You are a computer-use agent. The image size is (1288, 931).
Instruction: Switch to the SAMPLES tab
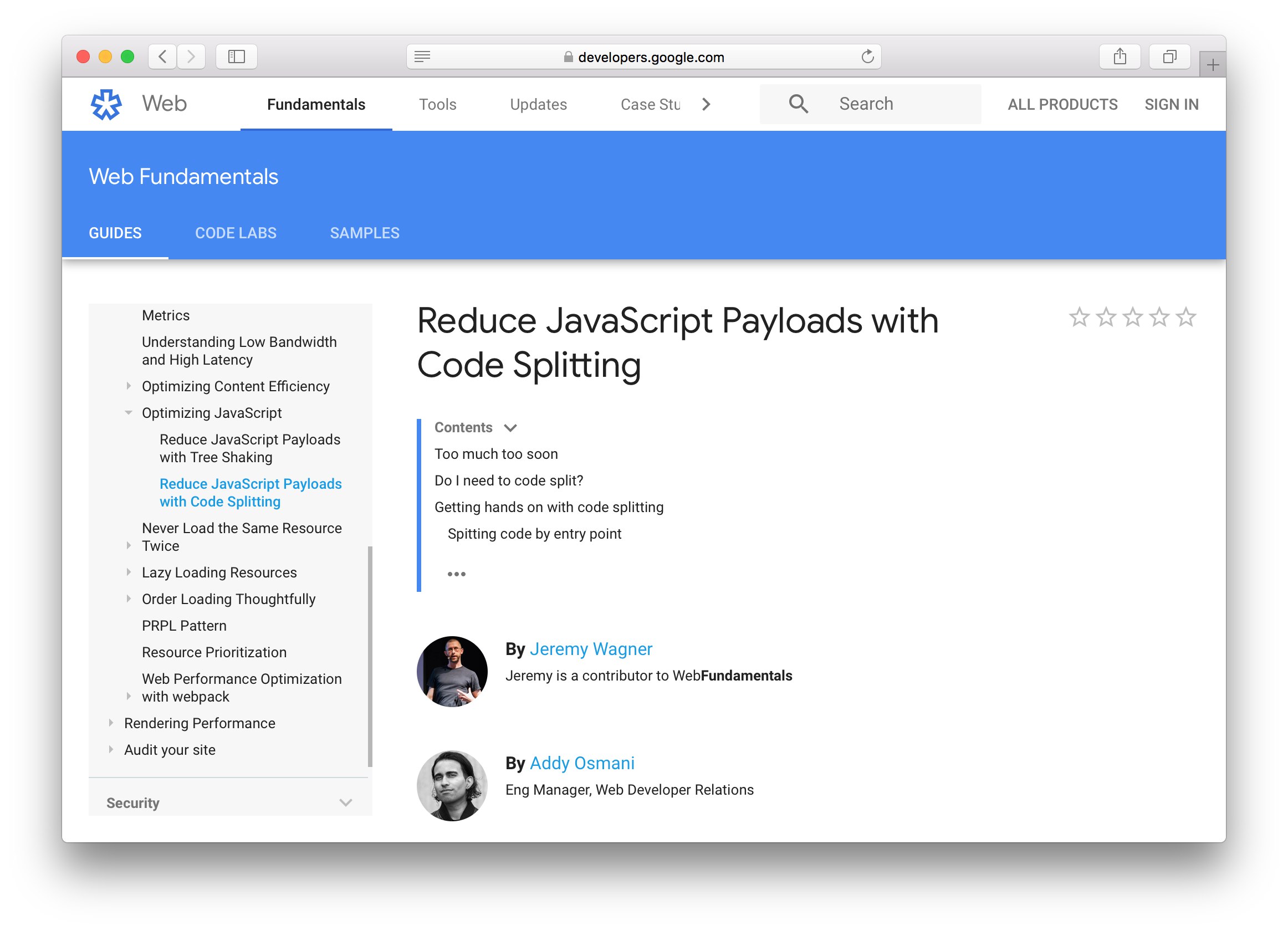pos(365,233)
